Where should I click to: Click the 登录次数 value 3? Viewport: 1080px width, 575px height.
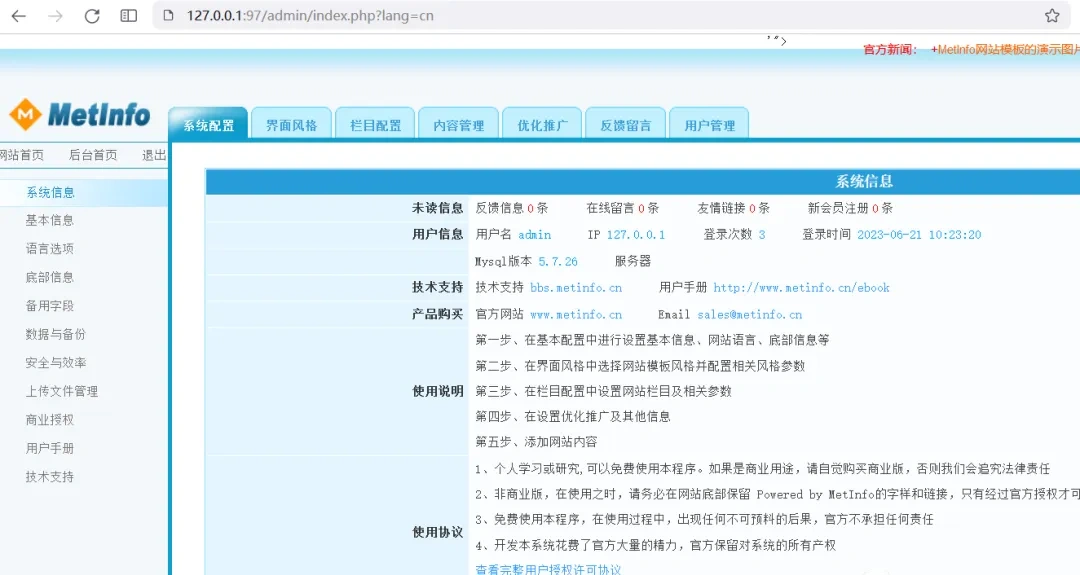[762, 235]
